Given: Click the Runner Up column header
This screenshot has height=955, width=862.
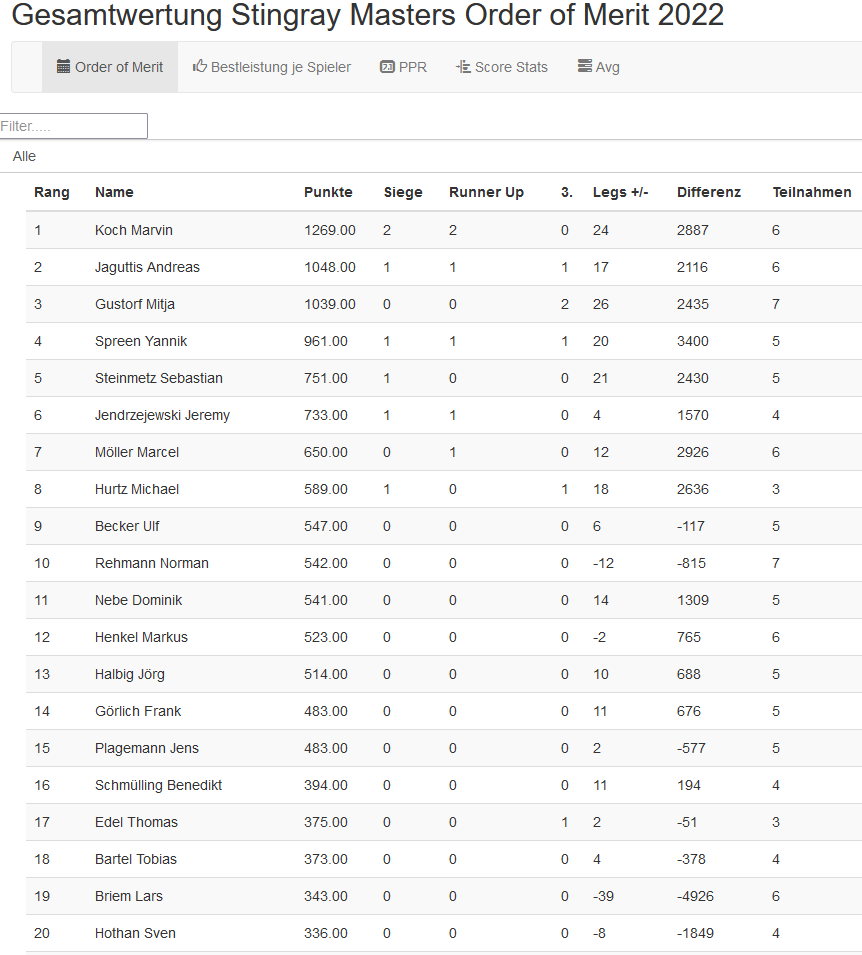Looking at the screenshot, I should (x=486, y=192).
